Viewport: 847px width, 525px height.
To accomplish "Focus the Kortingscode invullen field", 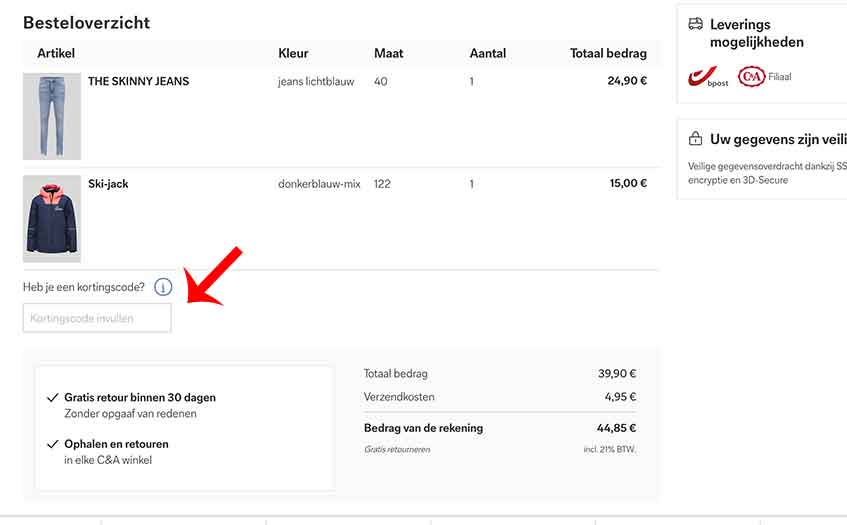I will coord(97,318).
